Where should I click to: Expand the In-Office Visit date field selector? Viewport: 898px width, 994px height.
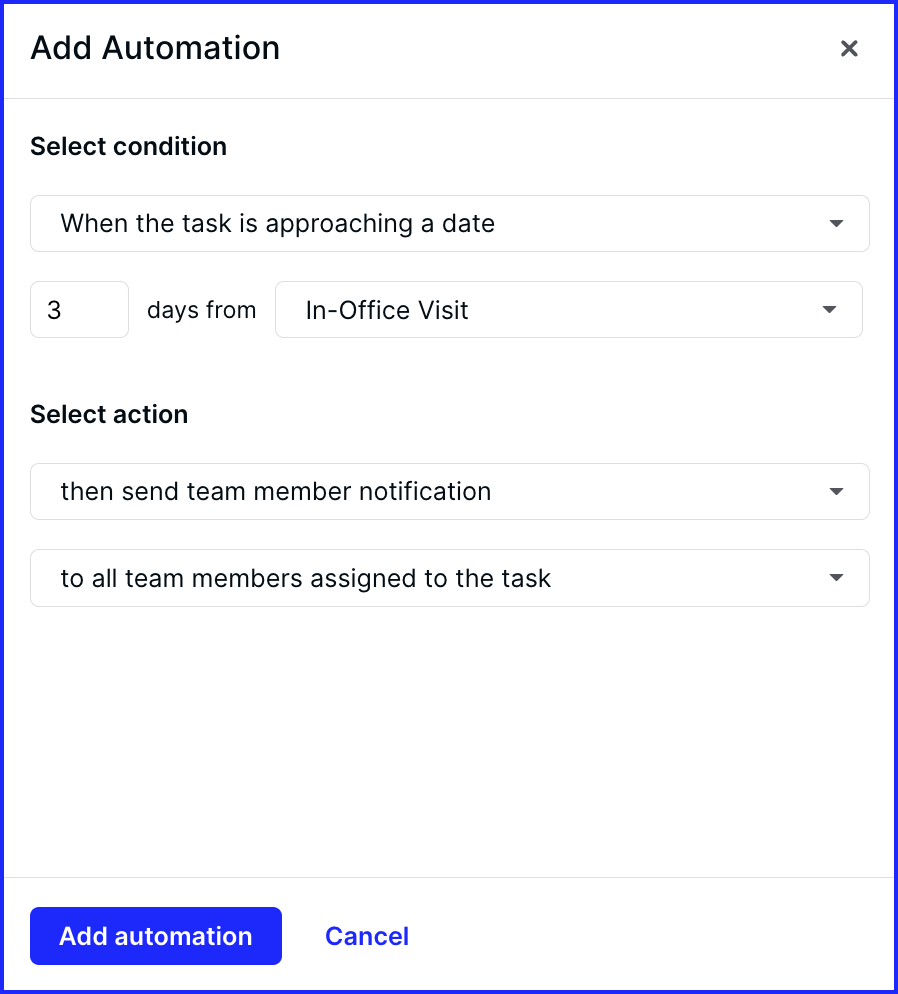tap(568, 309)
